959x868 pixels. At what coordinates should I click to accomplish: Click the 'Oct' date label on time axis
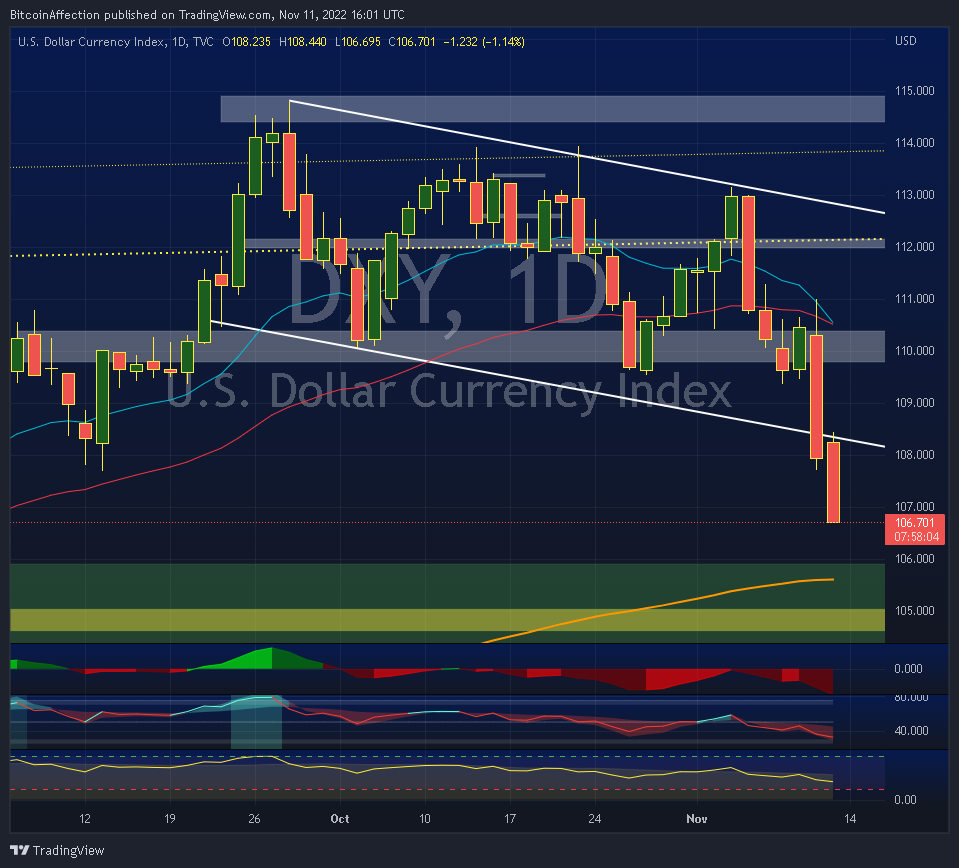click(x=339, y=818)
